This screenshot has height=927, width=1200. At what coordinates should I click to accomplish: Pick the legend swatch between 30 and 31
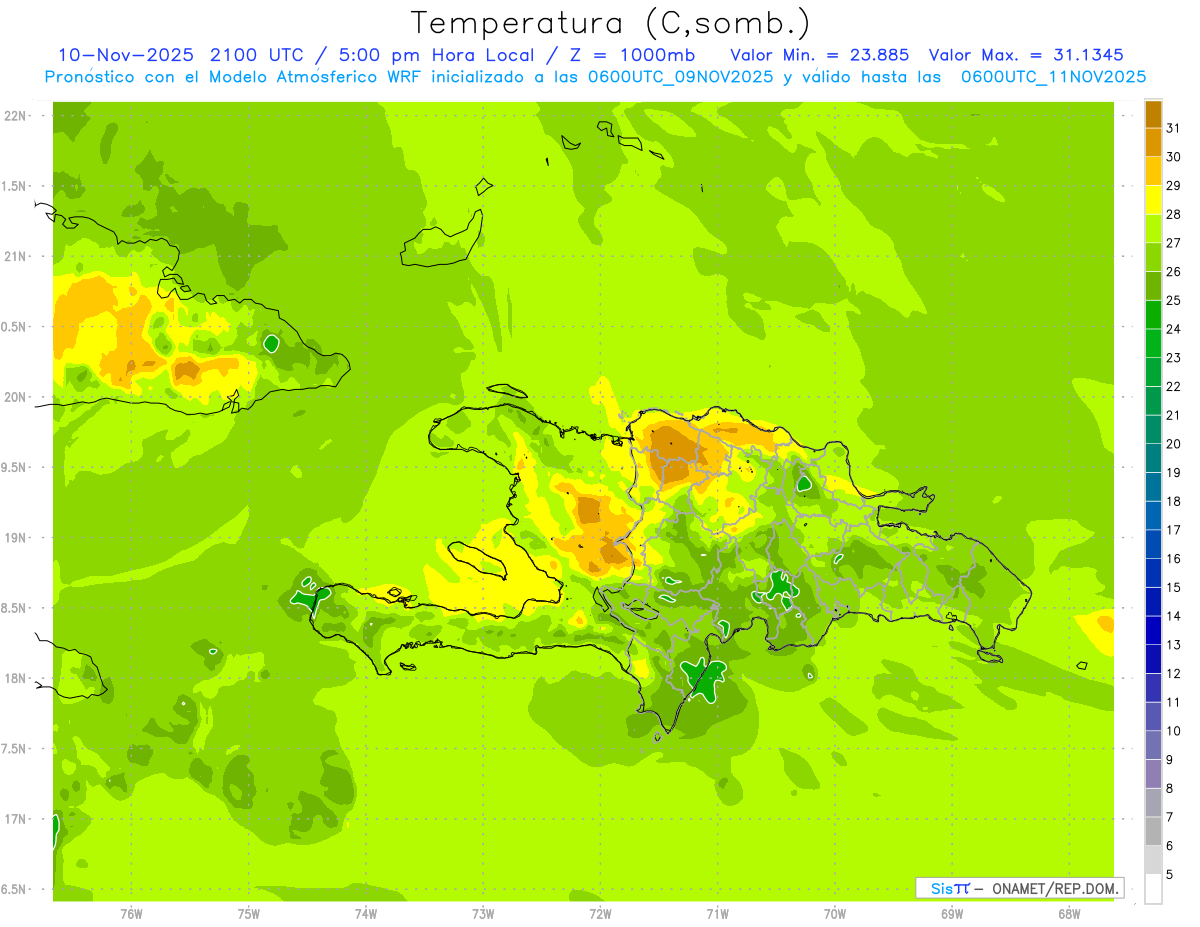point(1153,142)
